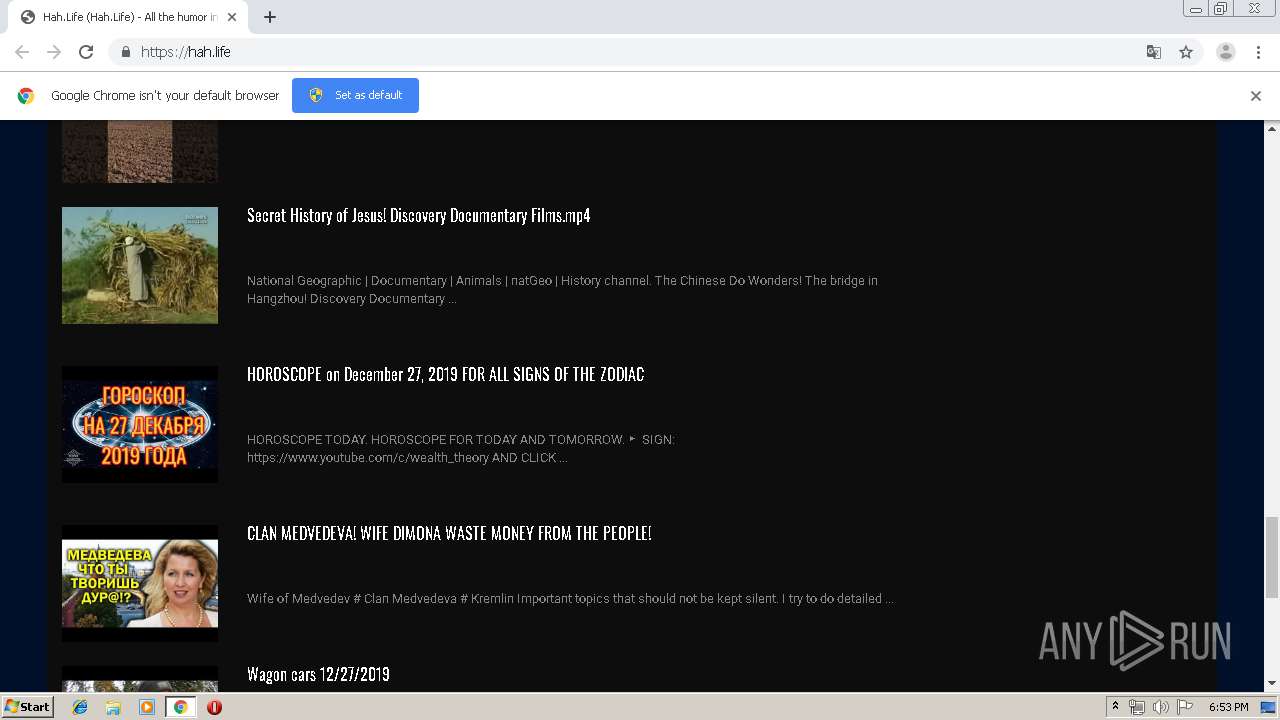This screenshot has width=1280, height=720.
Task: Click the 'Wife of Medvedev' description text
Action: [570, 599]
